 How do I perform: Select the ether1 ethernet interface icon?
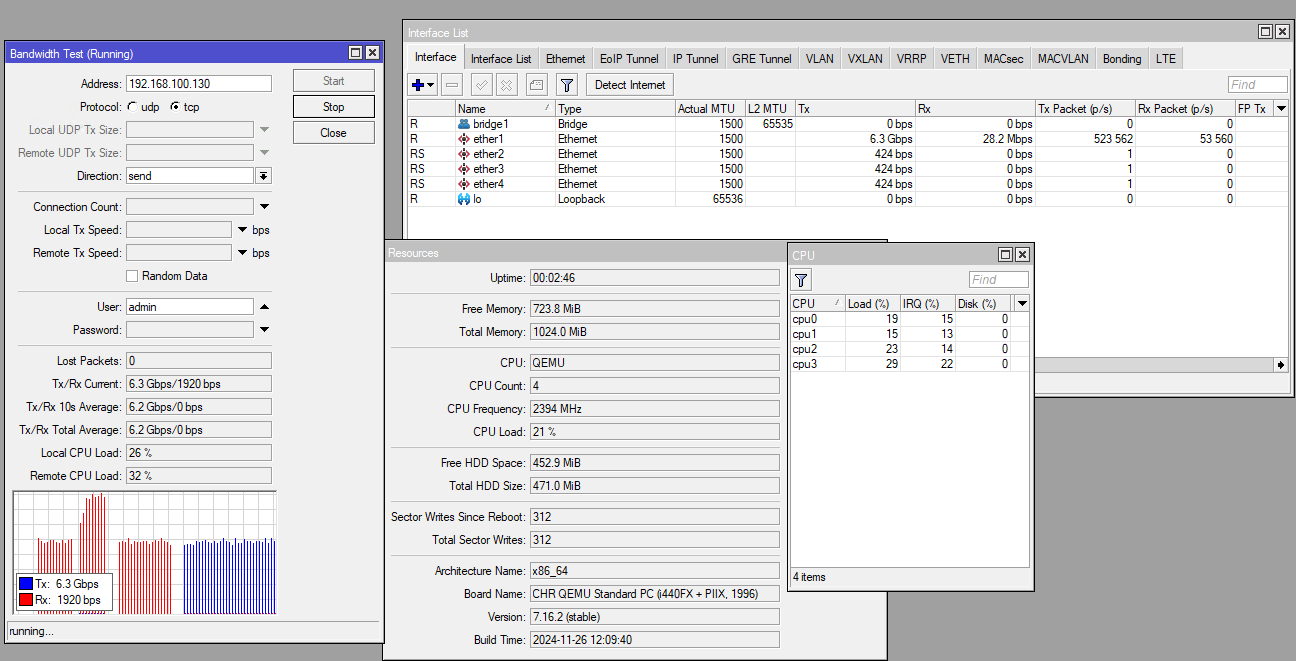(x=464, y=139)
